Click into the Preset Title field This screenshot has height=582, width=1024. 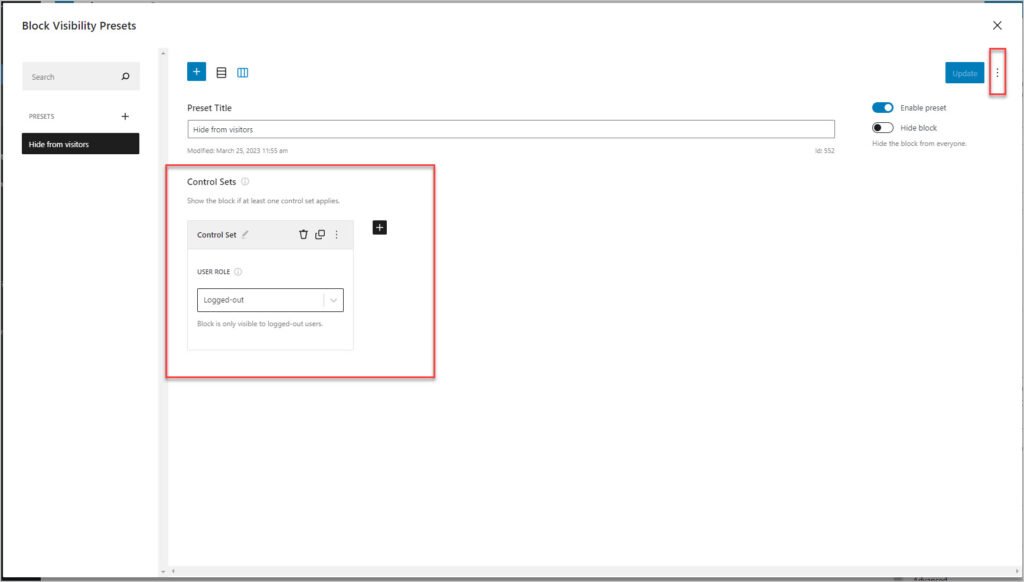coord(510,129)
